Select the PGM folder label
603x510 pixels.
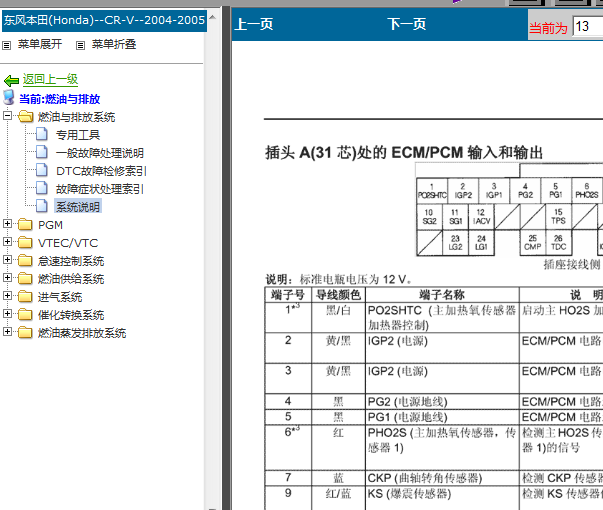pos(50,225)
